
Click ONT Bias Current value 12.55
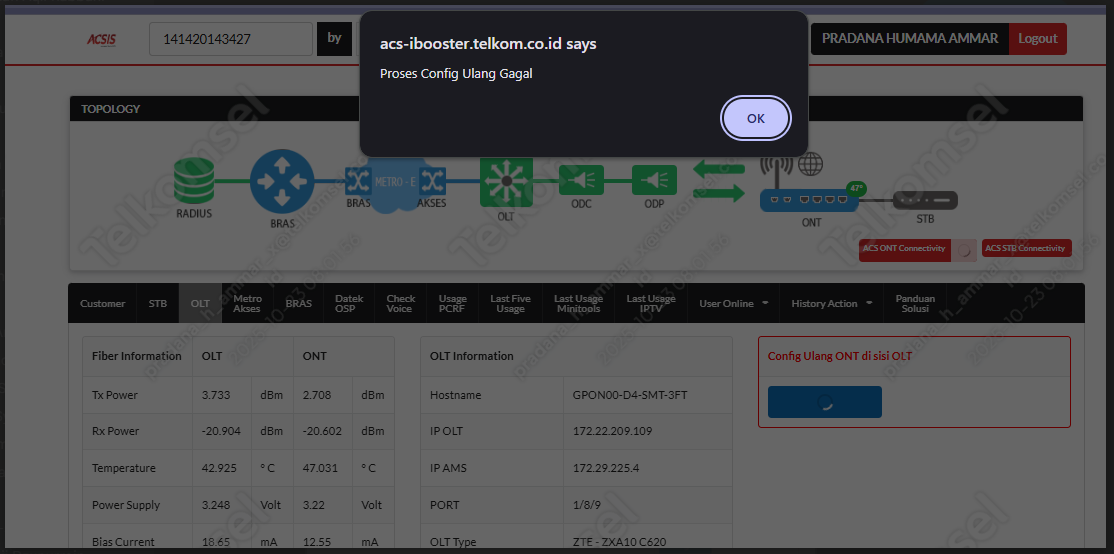[x=315, y=542]
